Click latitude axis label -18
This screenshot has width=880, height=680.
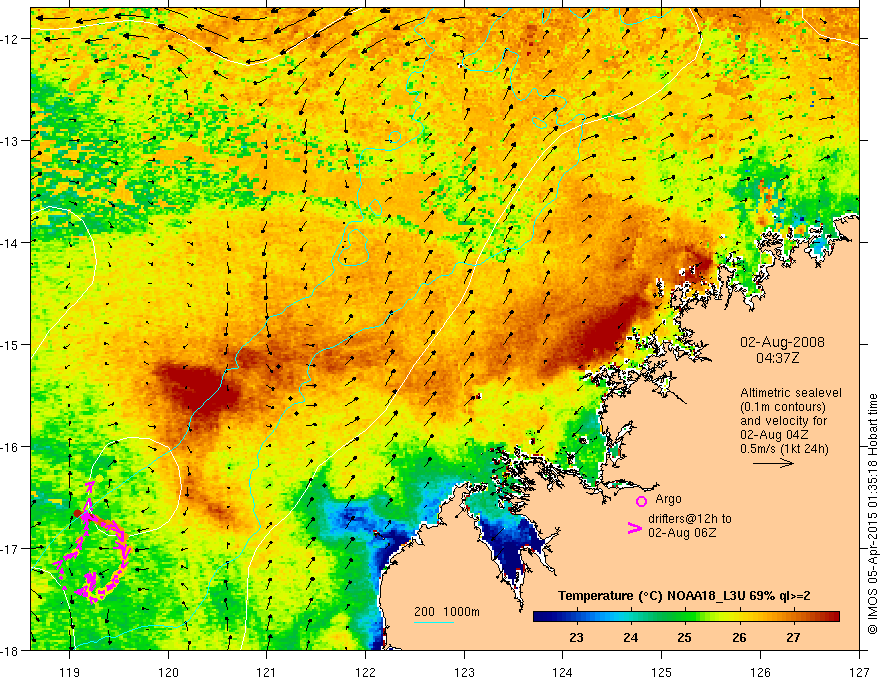coord(11,650)
